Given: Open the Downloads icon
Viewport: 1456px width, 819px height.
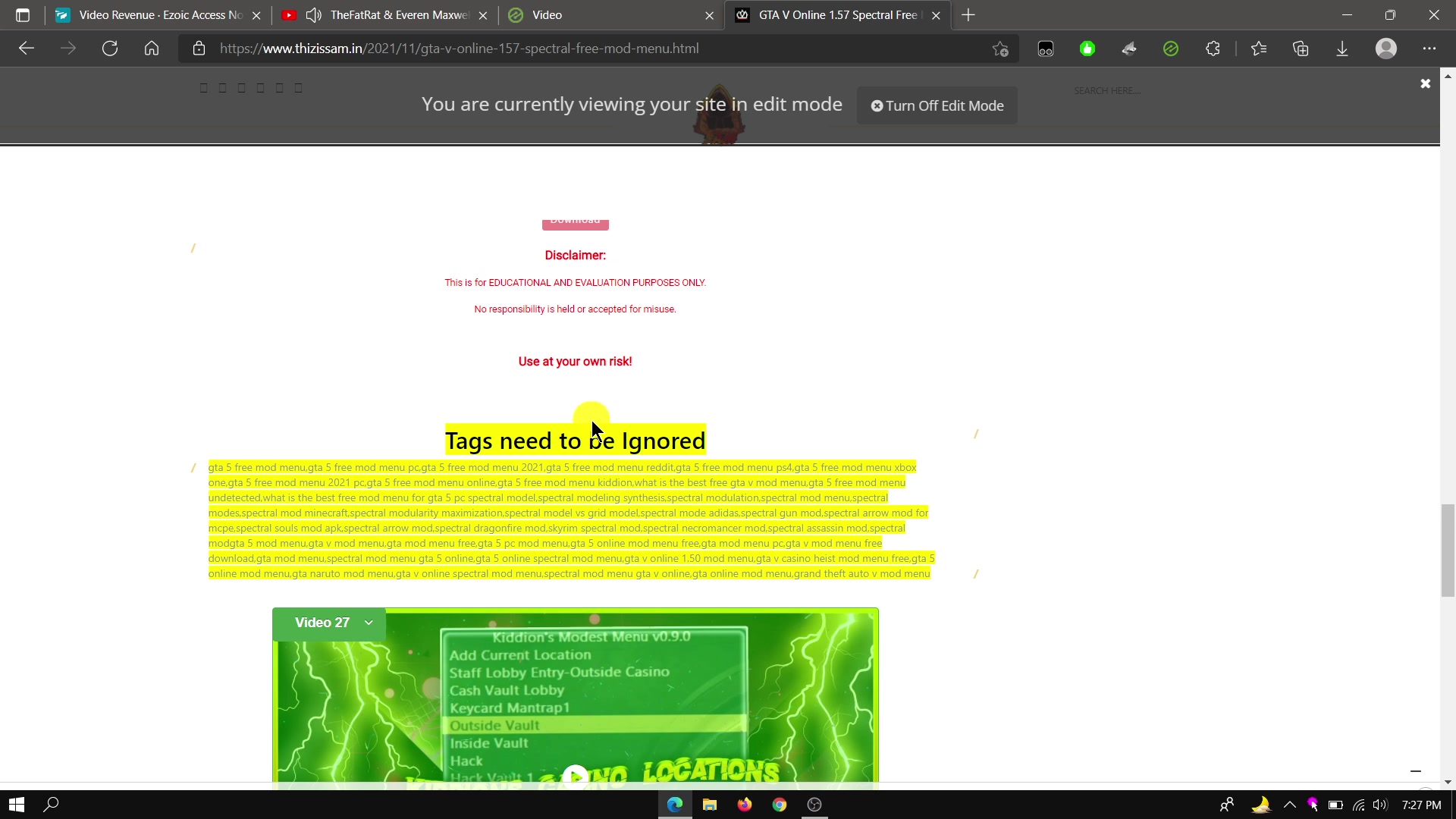Looking at the screenshot, I should [1342, 49].
